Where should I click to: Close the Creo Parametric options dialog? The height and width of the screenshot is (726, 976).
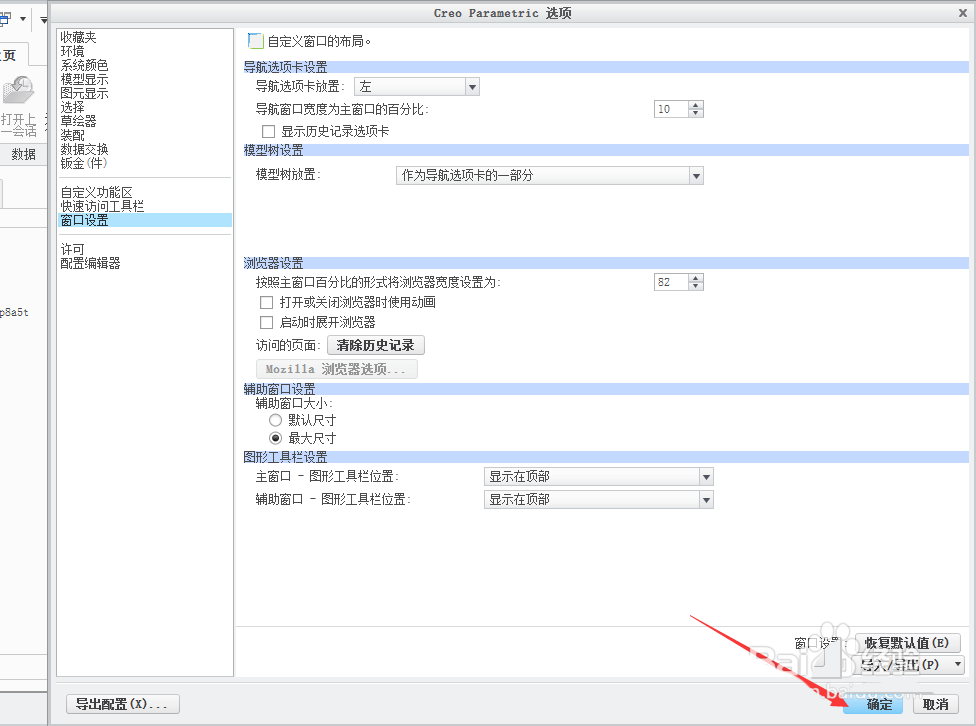pos(962,12)
